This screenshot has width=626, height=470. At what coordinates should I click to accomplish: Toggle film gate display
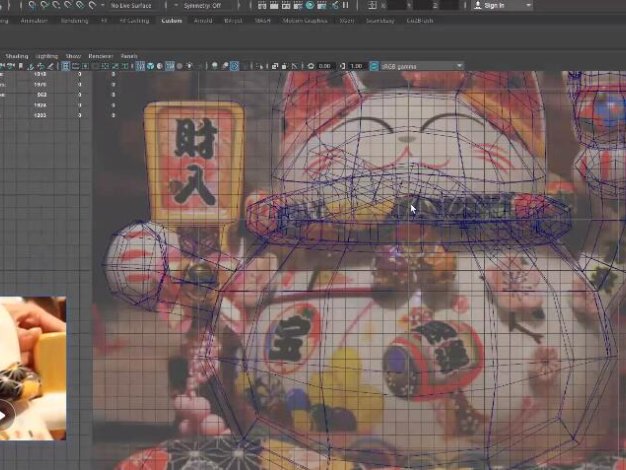[x=75, y=66]
